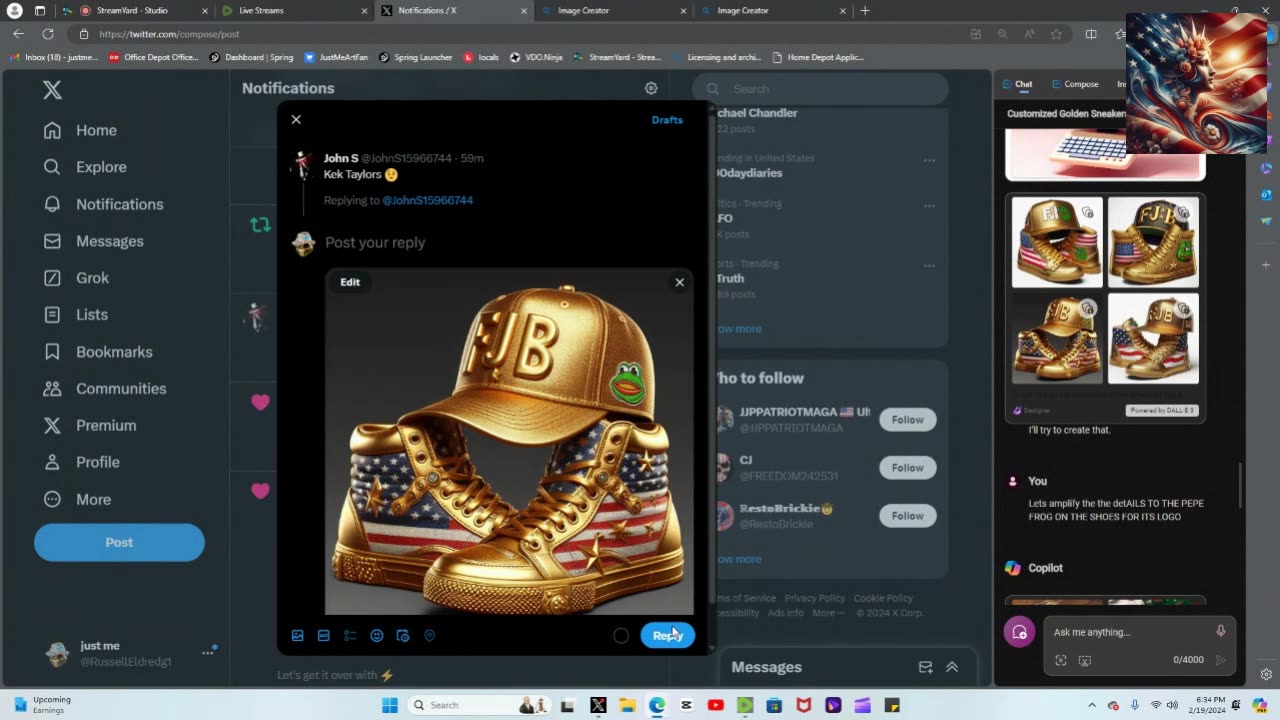Viewport: 1280px width, 720px height.
Task: Open the JustMeArtFan bookmark
Action: [x=337, y=57]
